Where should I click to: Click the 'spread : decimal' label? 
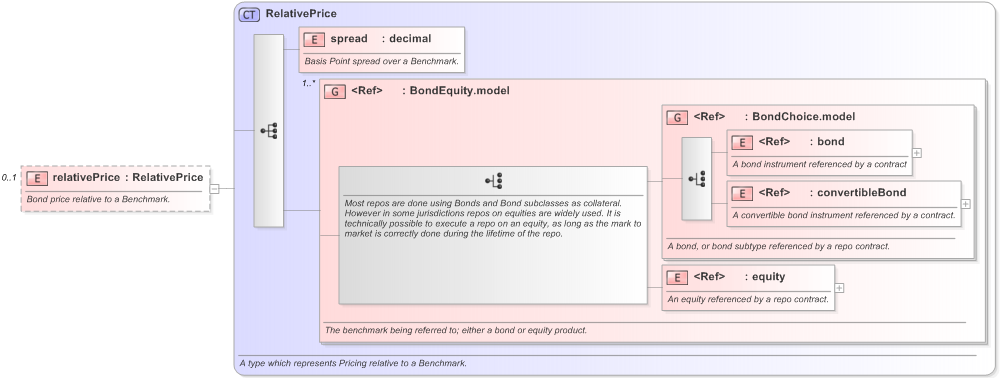click(381, 39)
